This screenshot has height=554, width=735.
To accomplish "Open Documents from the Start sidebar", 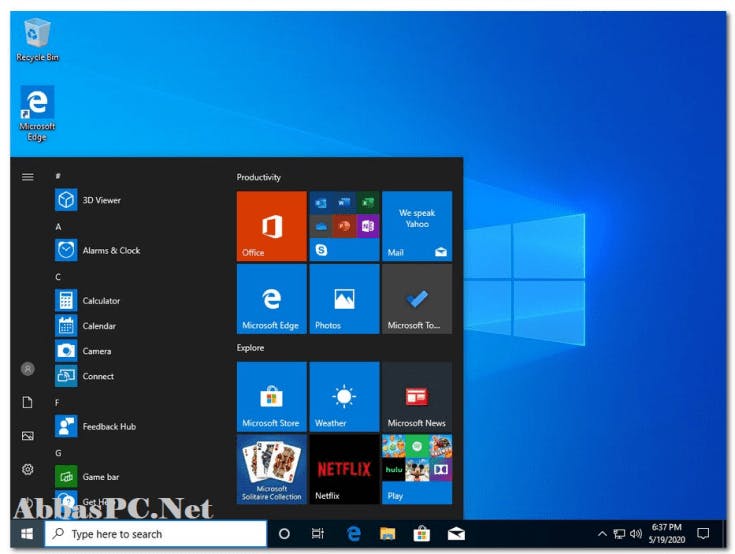I will coord(28,402).
